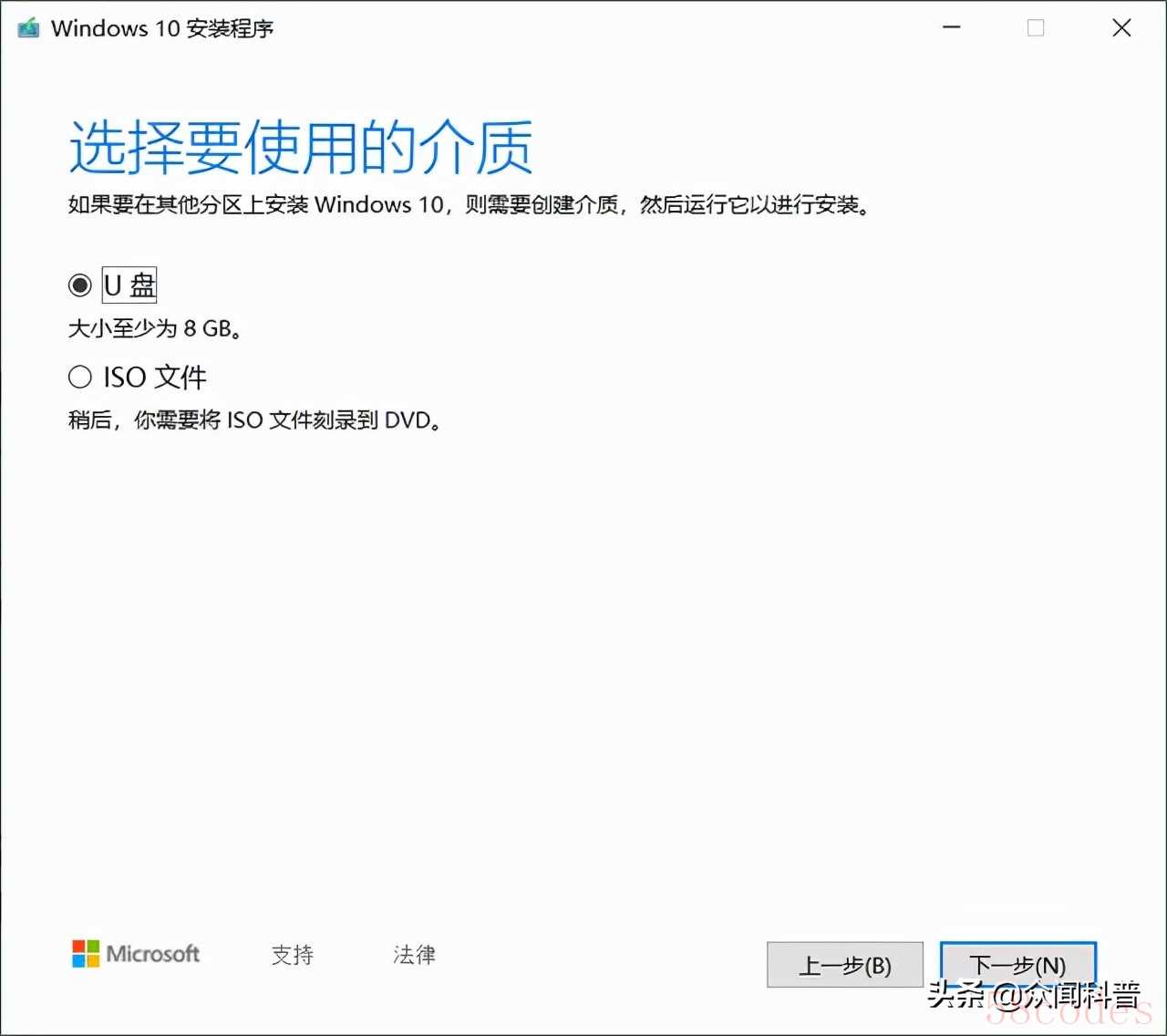Click the text 大小至少为 8 GB

(x=156, y=328)
